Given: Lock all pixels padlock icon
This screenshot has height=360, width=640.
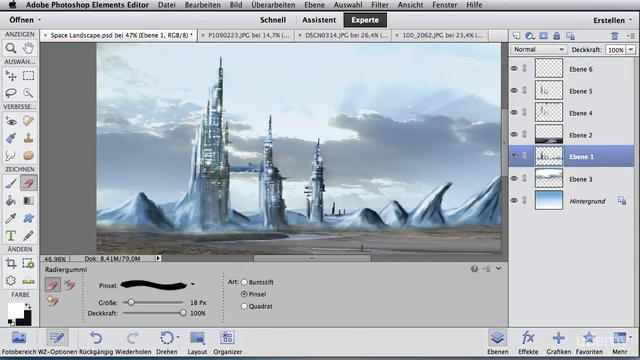Looking at the screenshot, I should 556,36.
